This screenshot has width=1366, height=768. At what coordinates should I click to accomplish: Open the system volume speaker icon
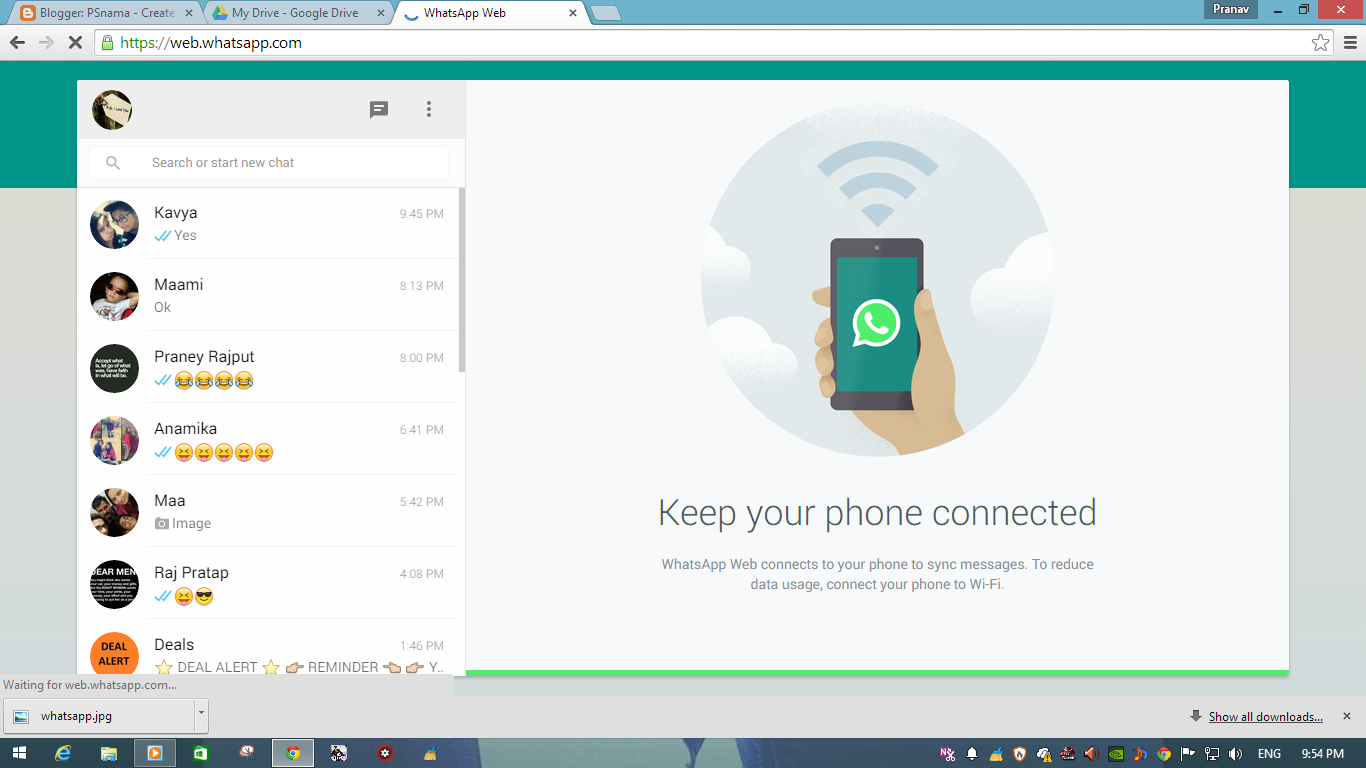click(x=1236, y=754)
